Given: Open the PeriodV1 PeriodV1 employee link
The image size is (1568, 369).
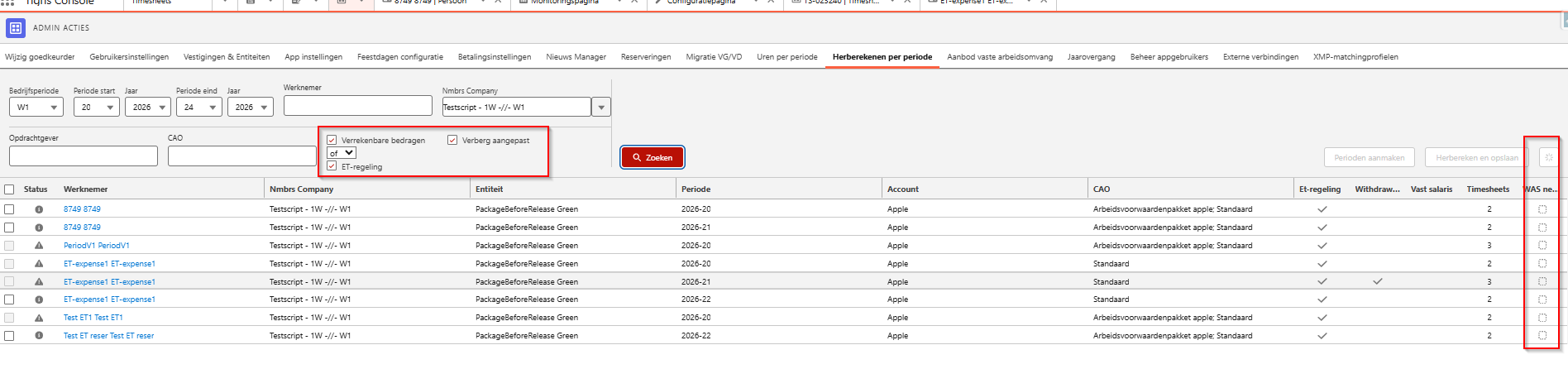Looking at the screenshot, I should tap(97, 246).
